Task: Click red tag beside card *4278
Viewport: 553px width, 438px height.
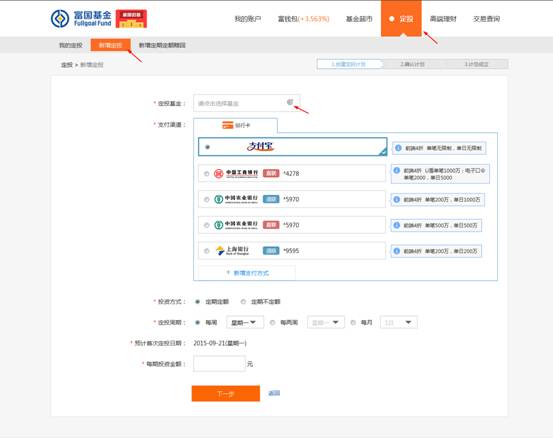Action: (x=271, y=173)
